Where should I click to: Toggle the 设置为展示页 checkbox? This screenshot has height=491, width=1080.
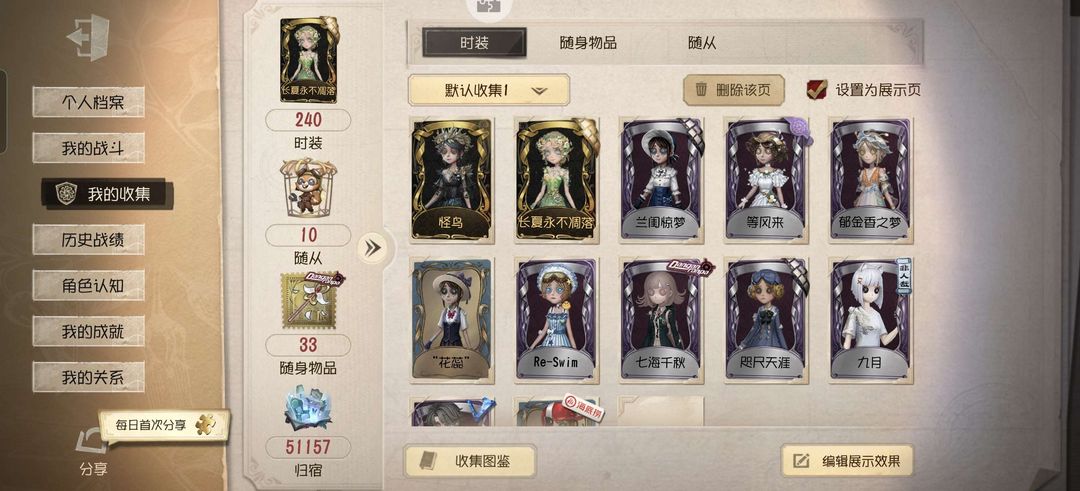[817, 90]
